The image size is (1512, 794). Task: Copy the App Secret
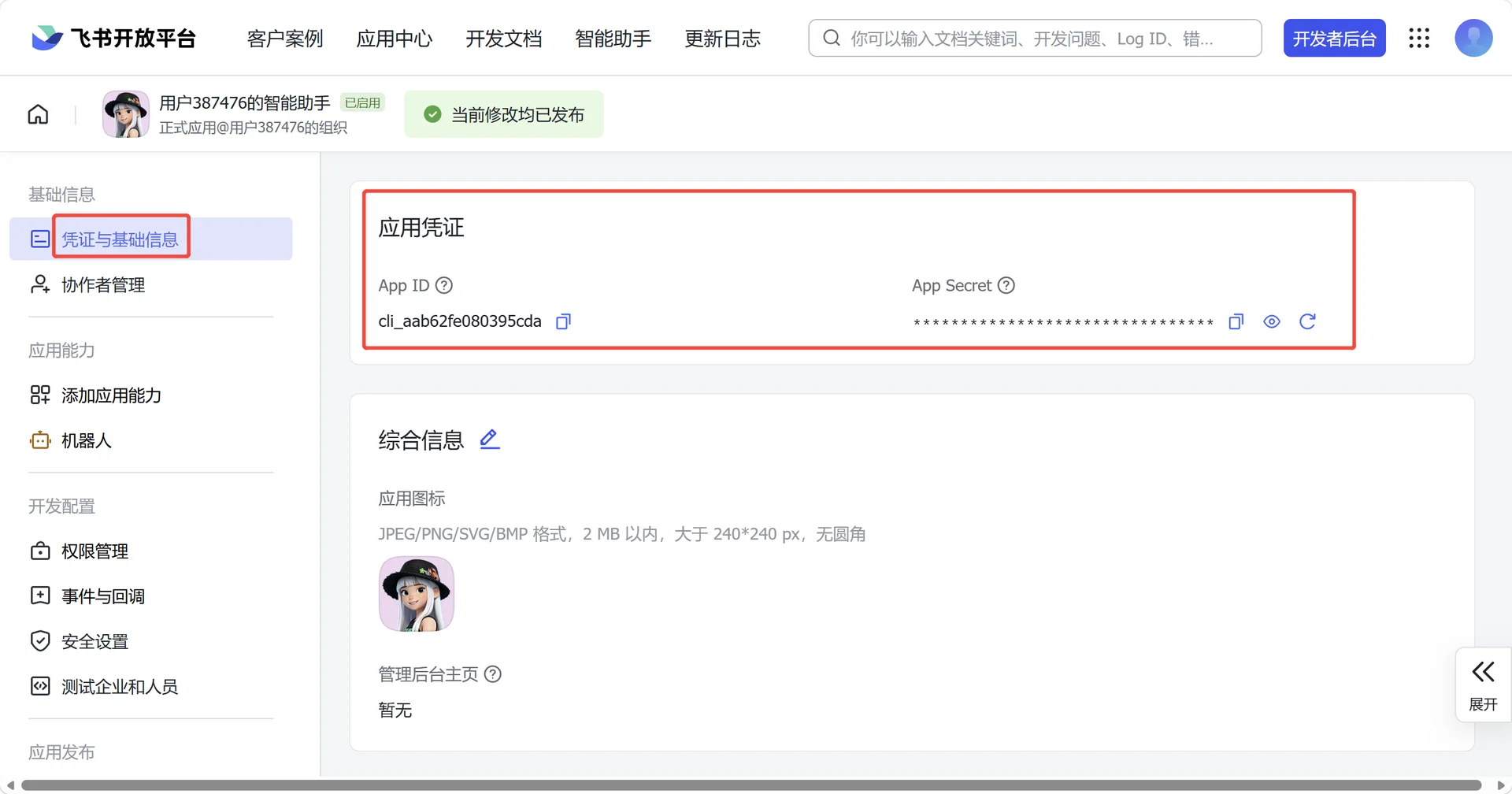pos(1236,321)
